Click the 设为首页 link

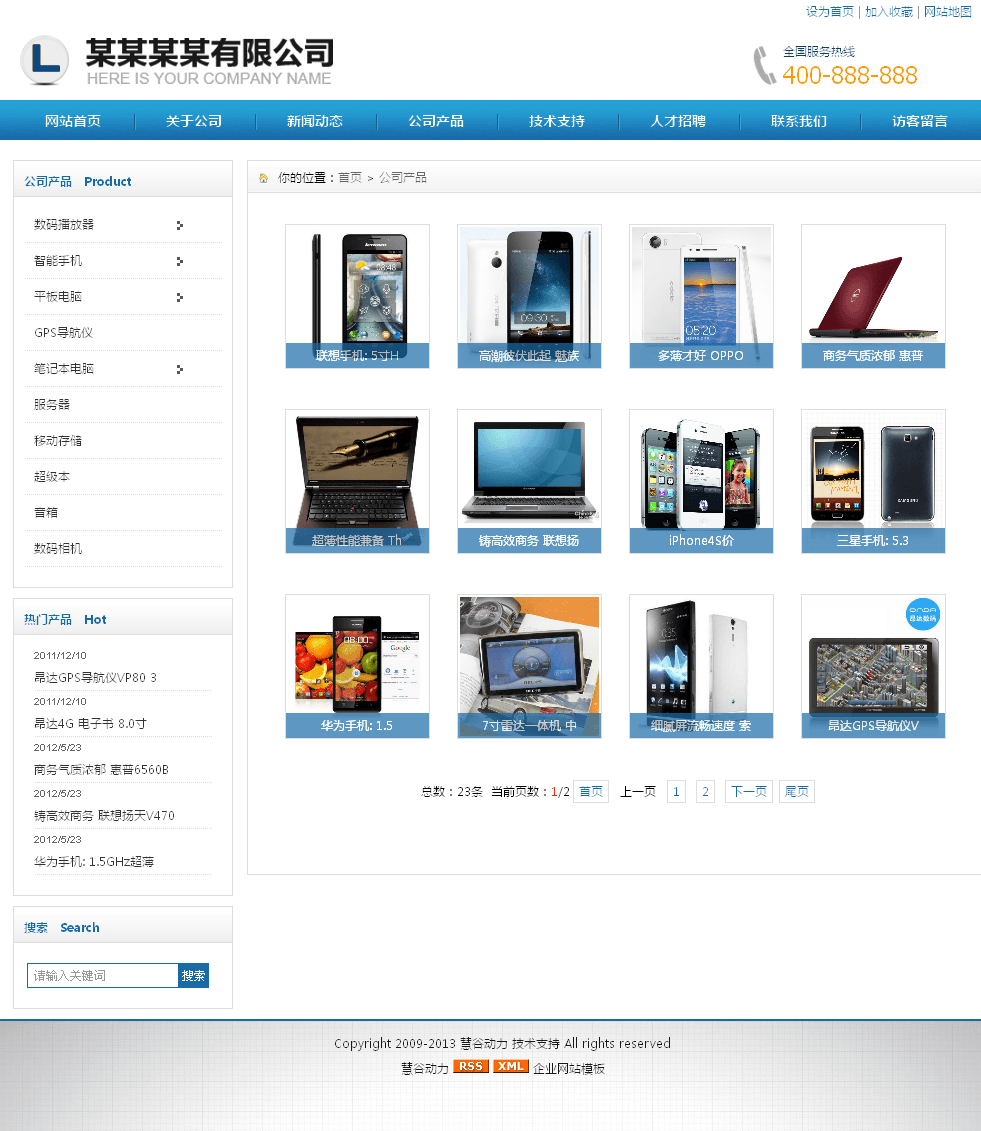tap(830, 12)
